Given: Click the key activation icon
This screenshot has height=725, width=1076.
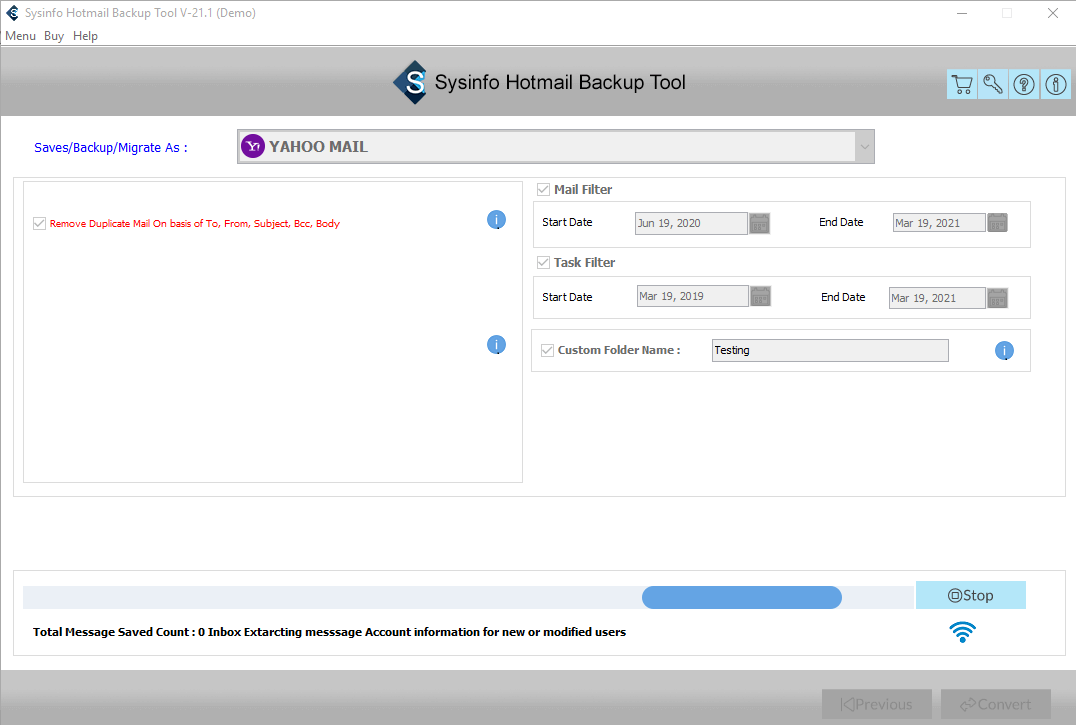Looking at the screenshot, I should 993,84.
